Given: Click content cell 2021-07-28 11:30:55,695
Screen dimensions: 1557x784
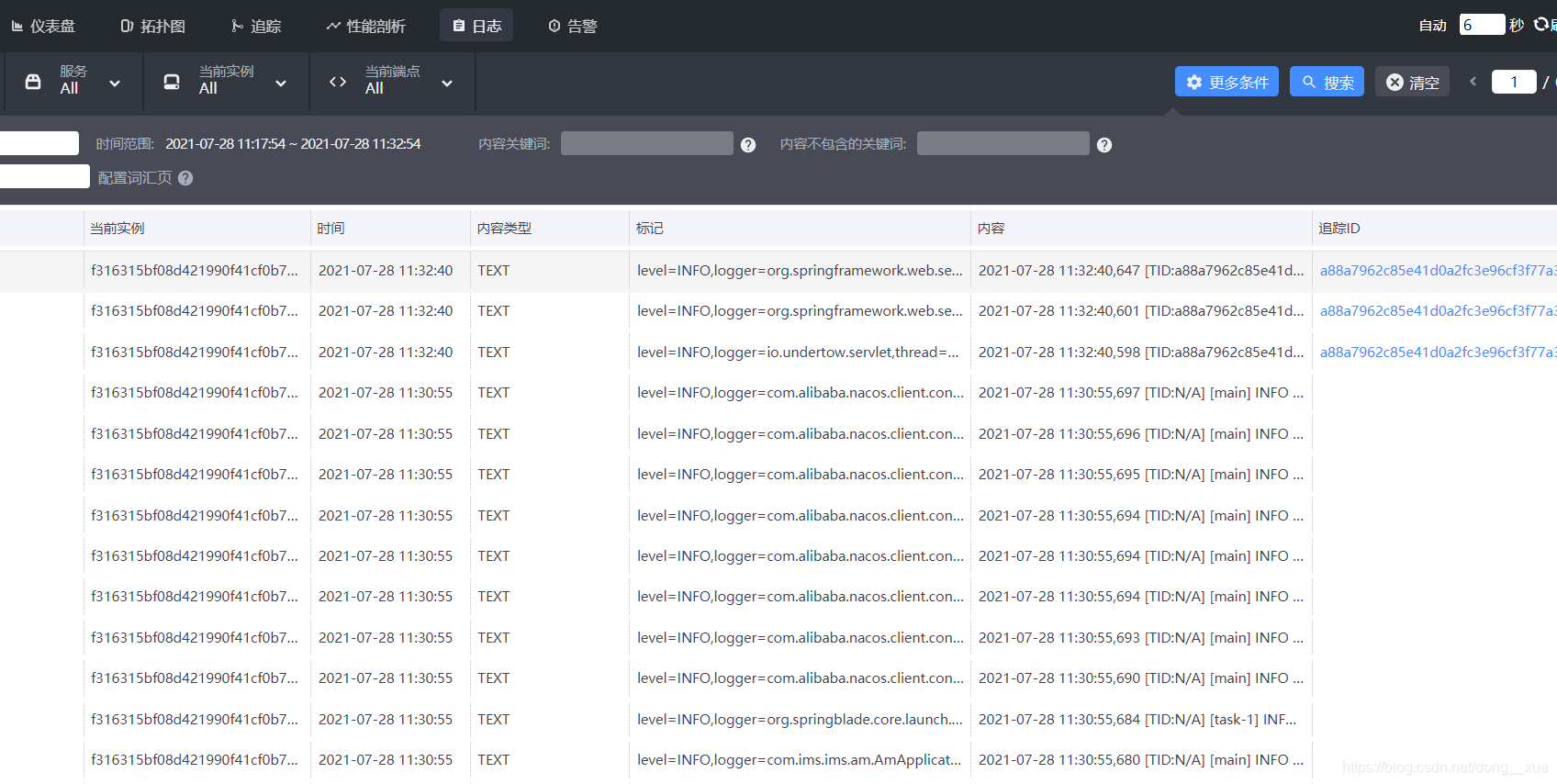Looking at the screenshot, I should point(1141,474).
